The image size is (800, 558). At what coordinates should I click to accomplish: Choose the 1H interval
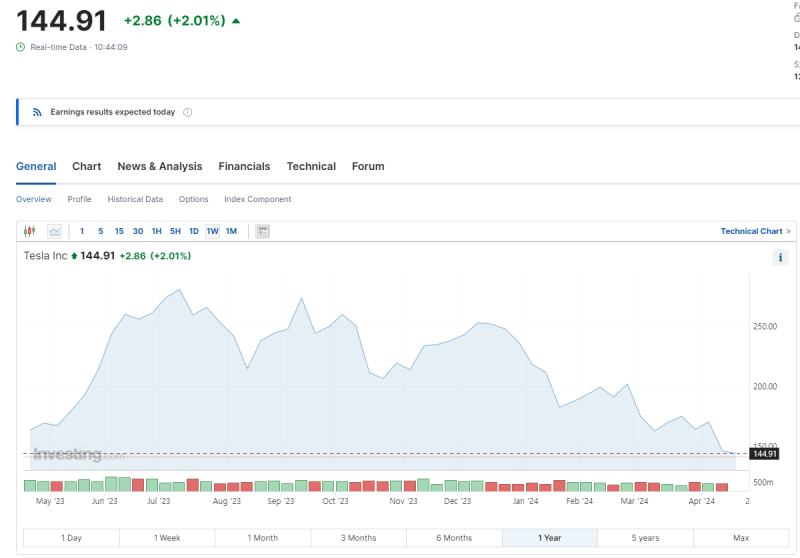pos(157,231)
